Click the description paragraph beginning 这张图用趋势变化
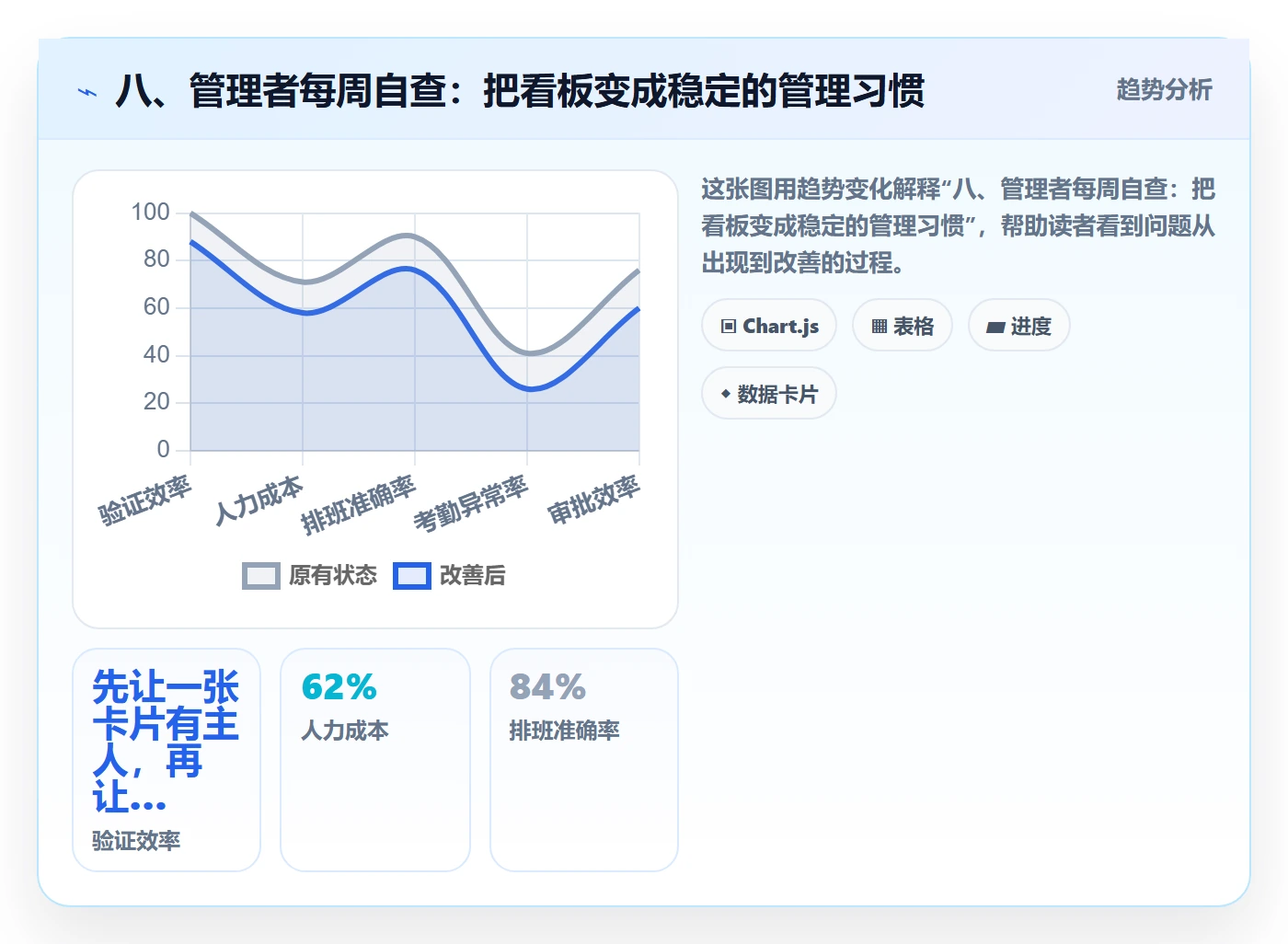 (958, 226)
